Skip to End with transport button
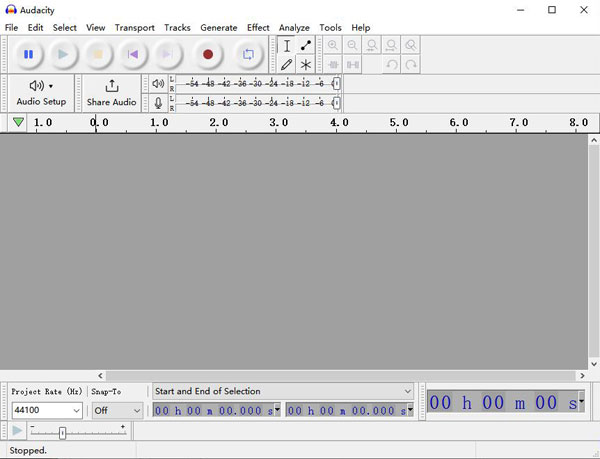The height and width of the screenshot is (459, 600). pyautogui.click(x=167, y=54)
